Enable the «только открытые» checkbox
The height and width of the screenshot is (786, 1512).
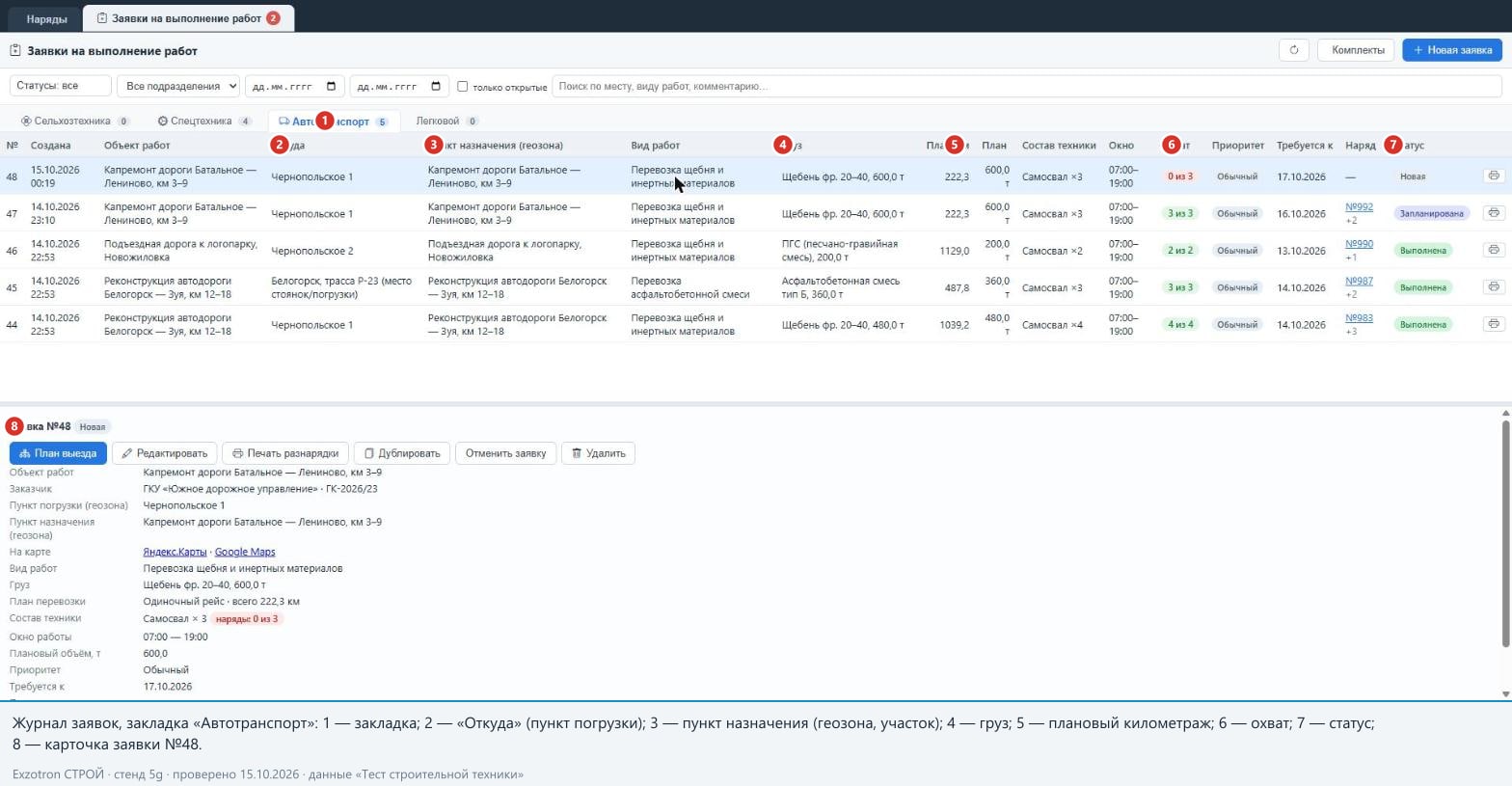point(463,86)
